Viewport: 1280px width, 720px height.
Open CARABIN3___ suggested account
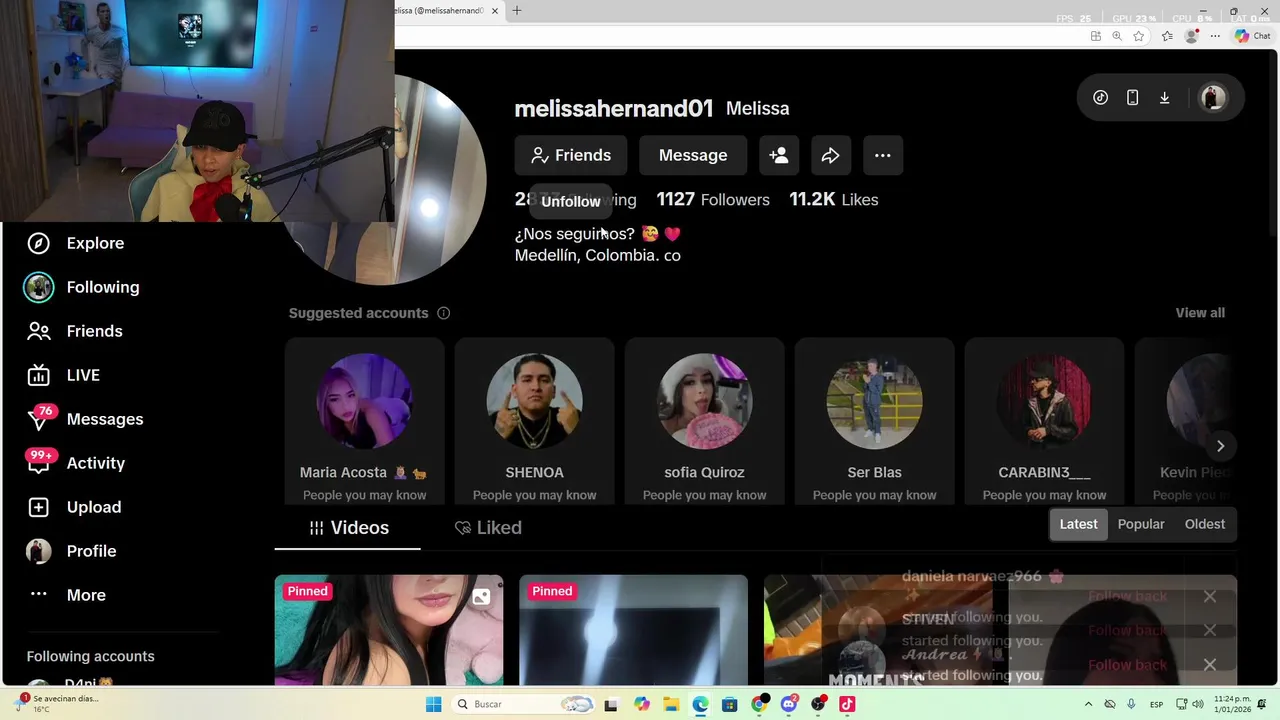[x=1044, y=421]
